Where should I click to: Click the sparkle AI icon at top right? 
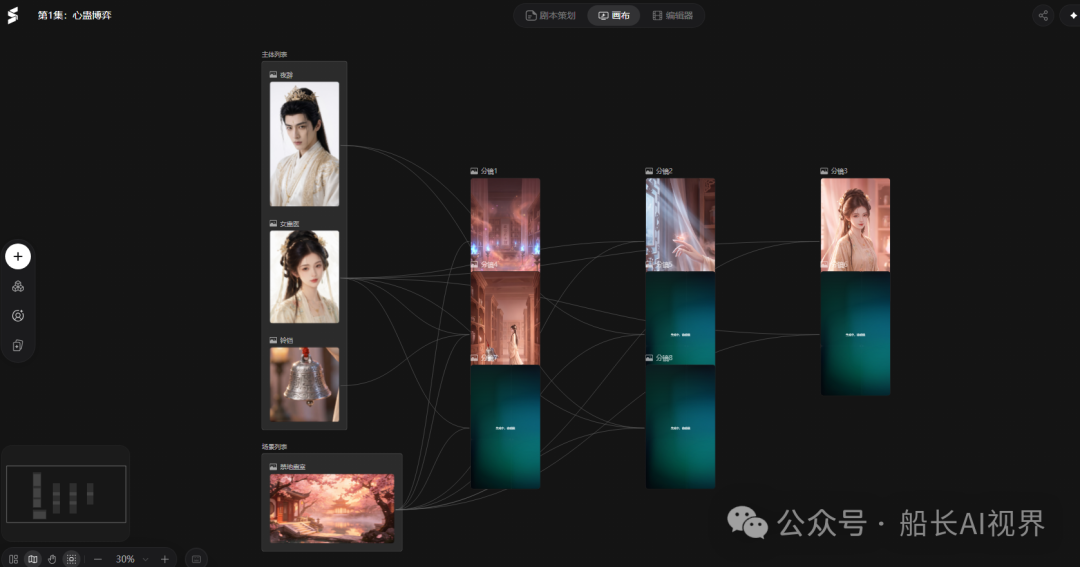coord(1072,15)
